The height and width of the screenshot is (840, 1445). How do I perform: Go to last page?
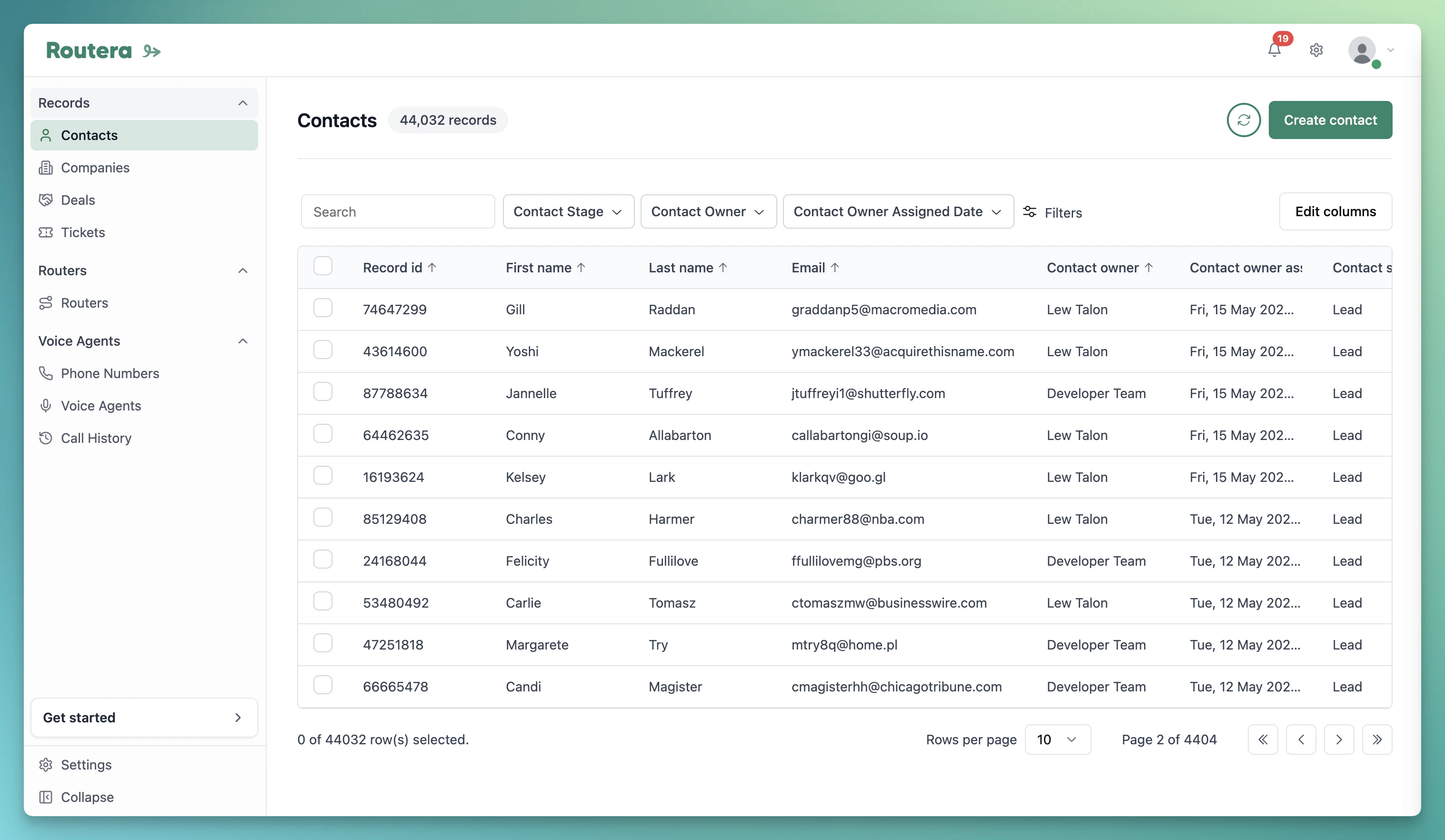tap(1377, 739)
